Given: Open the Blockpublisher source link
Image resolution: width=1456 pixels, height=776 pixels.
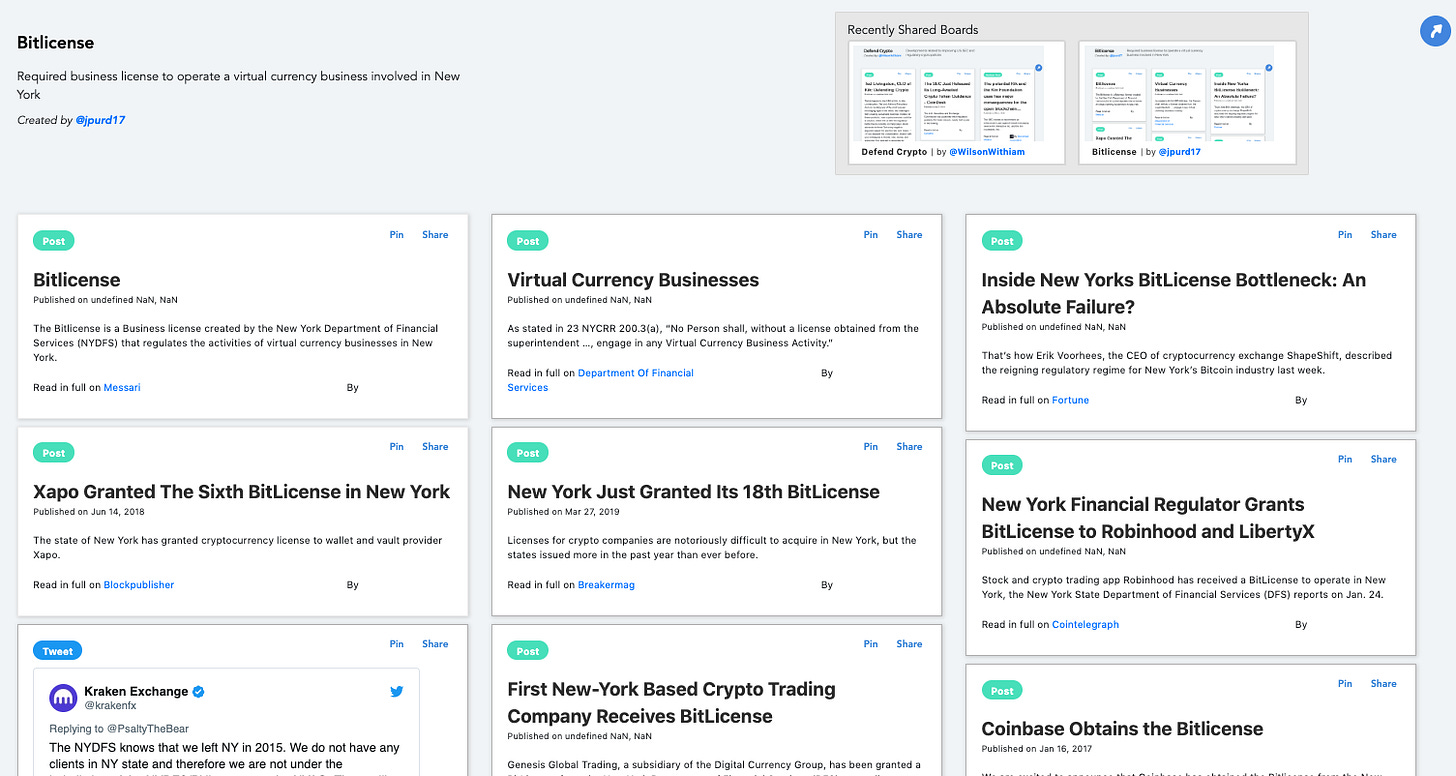Looking at the screenshot, I should pyautogui.click(x=139, y=585).
